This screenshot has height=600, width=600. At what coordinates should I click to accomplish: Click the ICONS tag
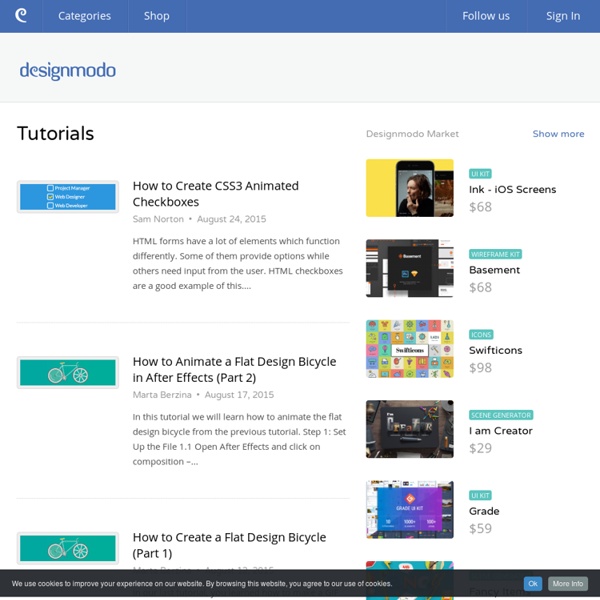pyautogui.click(x=481, y=334)
